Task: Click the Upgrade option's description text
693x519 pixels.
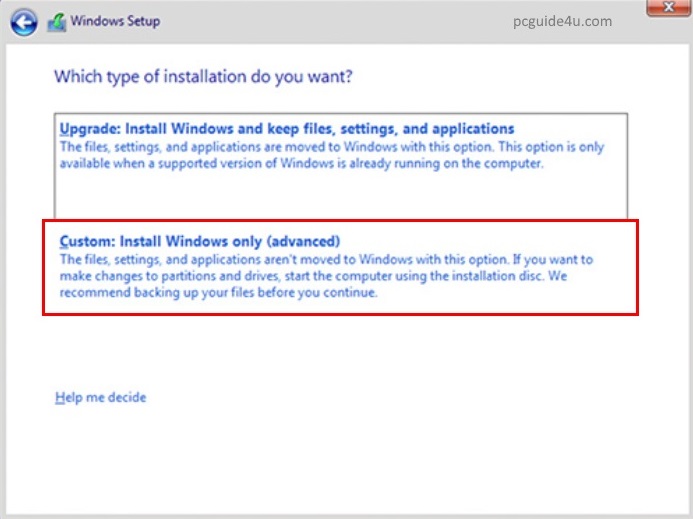Action: (330, 155)
